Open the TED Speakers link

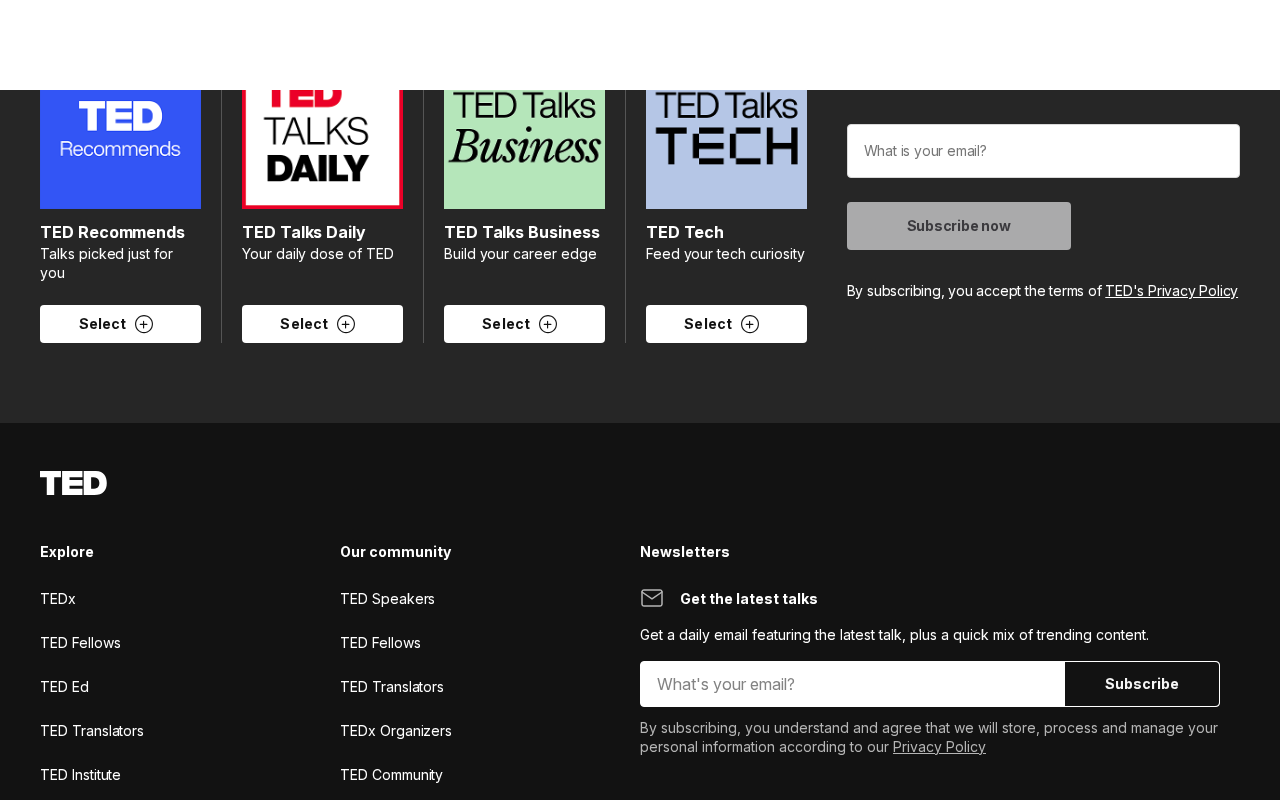pyautogui.click(x=387, y=599)
